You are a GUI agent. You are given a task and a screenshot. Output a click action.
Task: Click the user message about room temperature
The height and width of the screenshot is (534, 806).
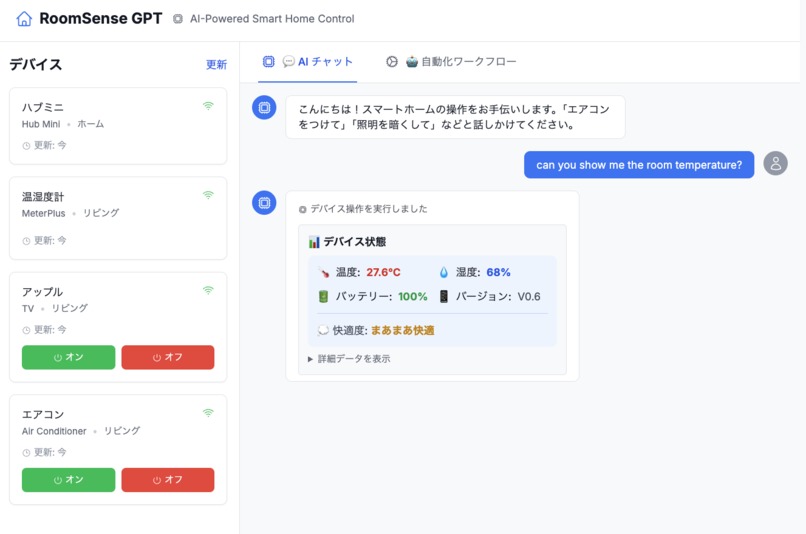pyautogui.click(x=639, y=165)
